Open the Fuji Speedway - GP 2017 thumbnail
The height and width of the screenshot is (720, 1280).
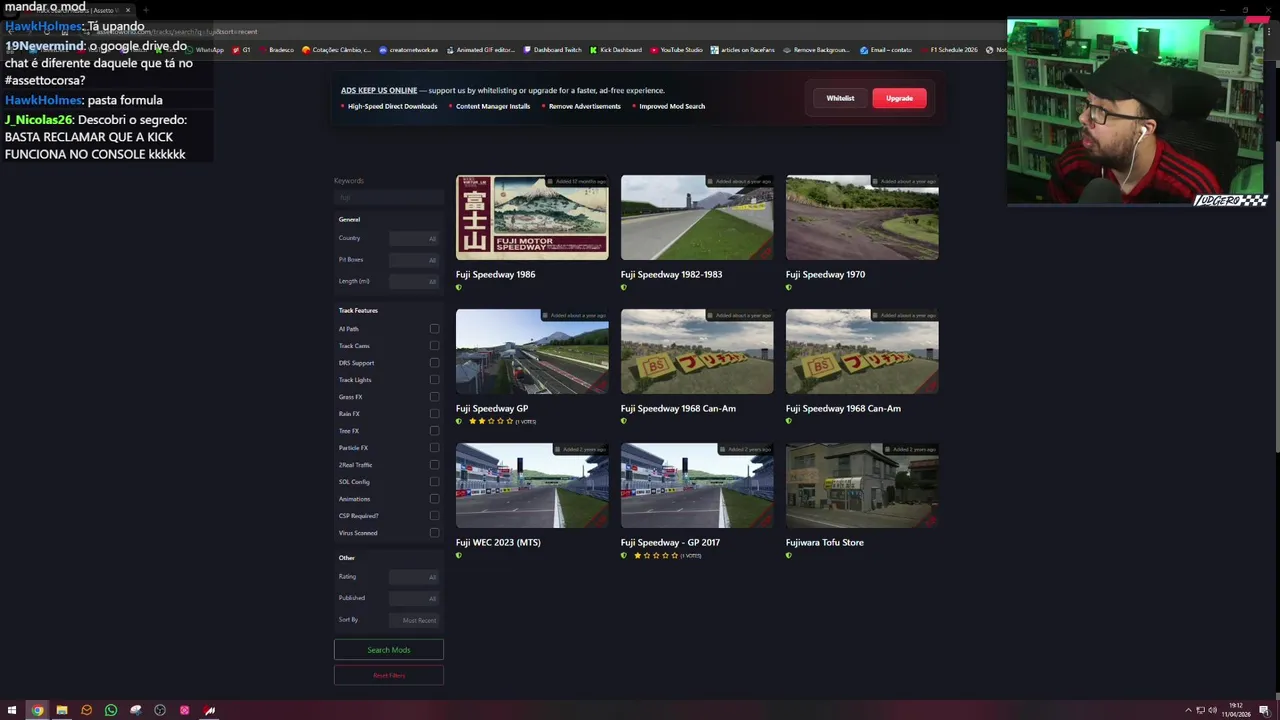point(697,485)
